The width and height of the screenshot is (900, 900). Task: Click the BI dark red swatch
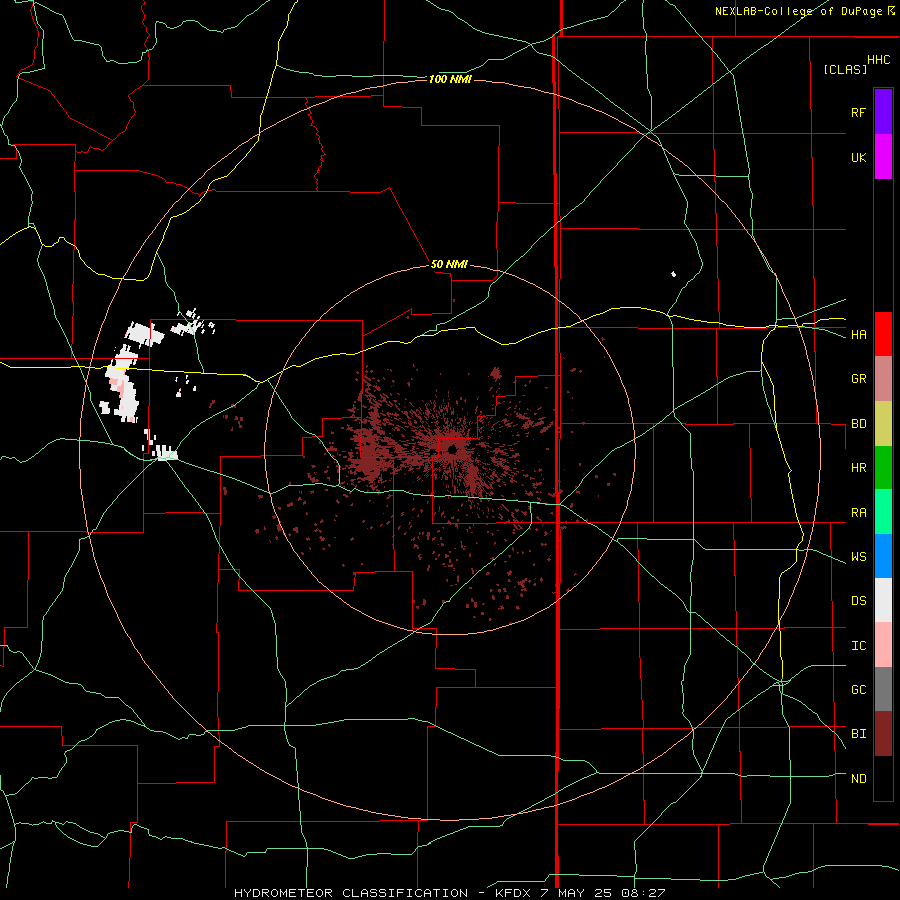883,734
